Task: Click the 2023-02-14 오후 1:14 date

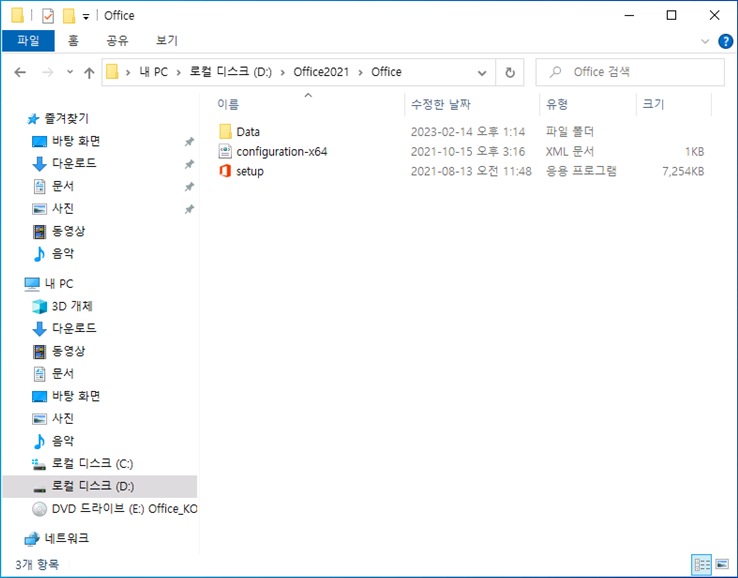Action: click(467, 132)
